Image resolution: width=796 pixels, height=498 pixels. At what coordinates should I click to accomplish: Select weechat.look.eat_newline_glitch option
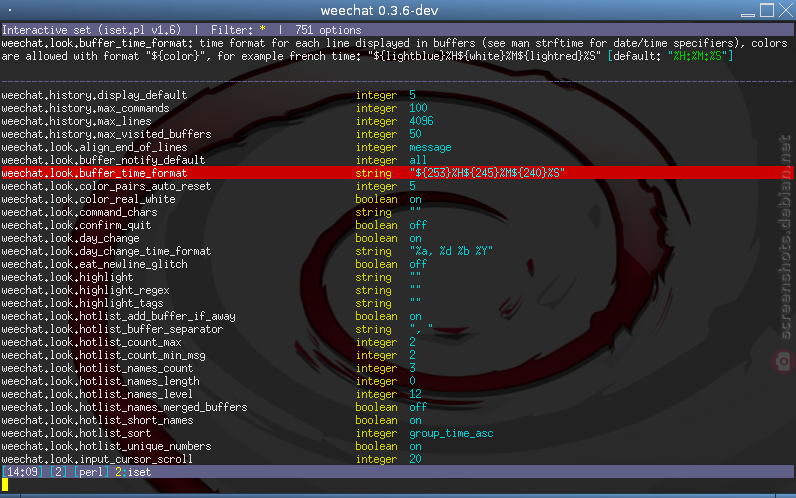pos(398,264)
